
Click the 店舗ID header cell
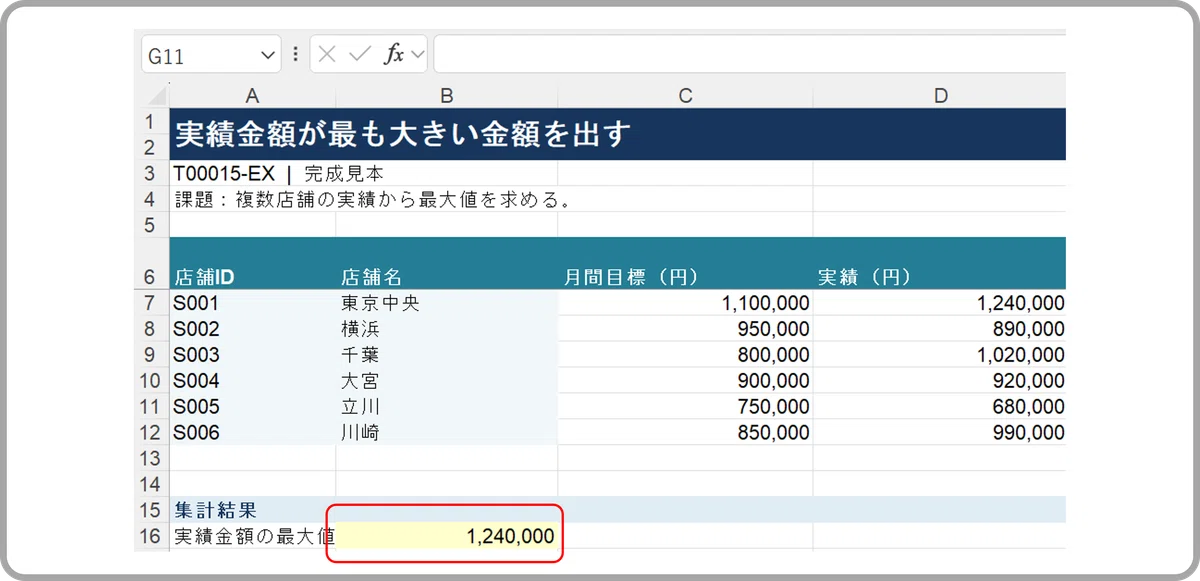click(252, 264)
